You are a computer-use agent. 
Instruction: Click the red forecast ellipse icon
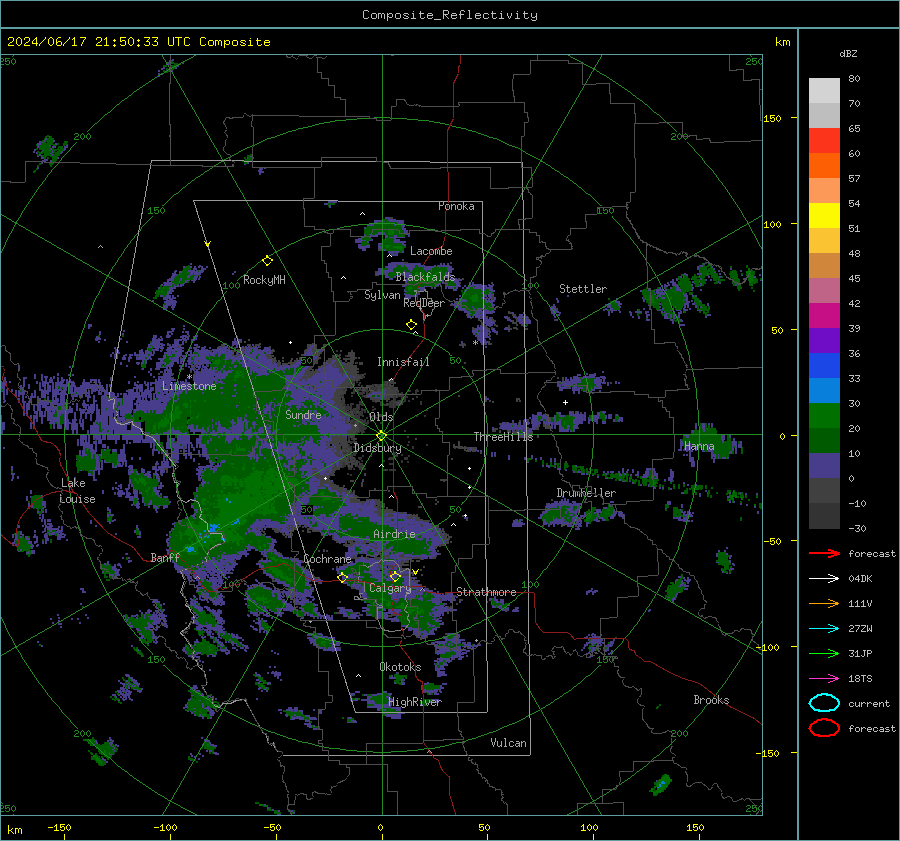[824, 728]
